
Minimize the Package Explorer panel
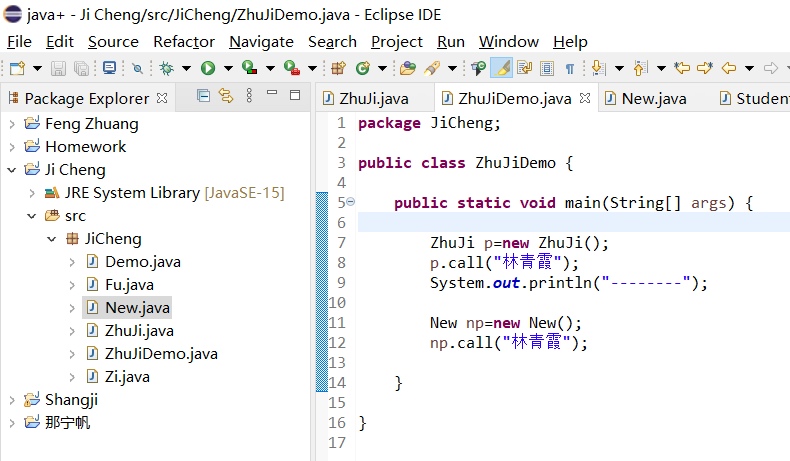tap(272, 93)
